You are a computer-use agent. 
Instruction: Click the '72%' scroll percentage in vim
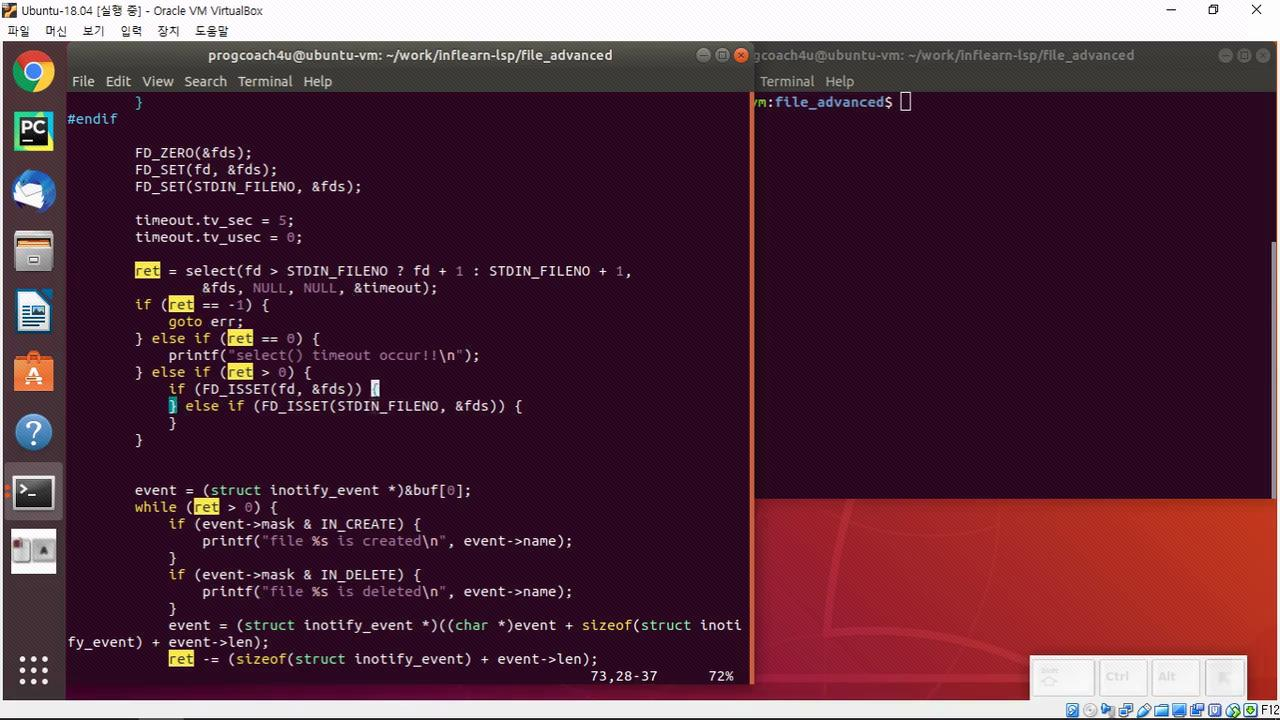point(721,676)
